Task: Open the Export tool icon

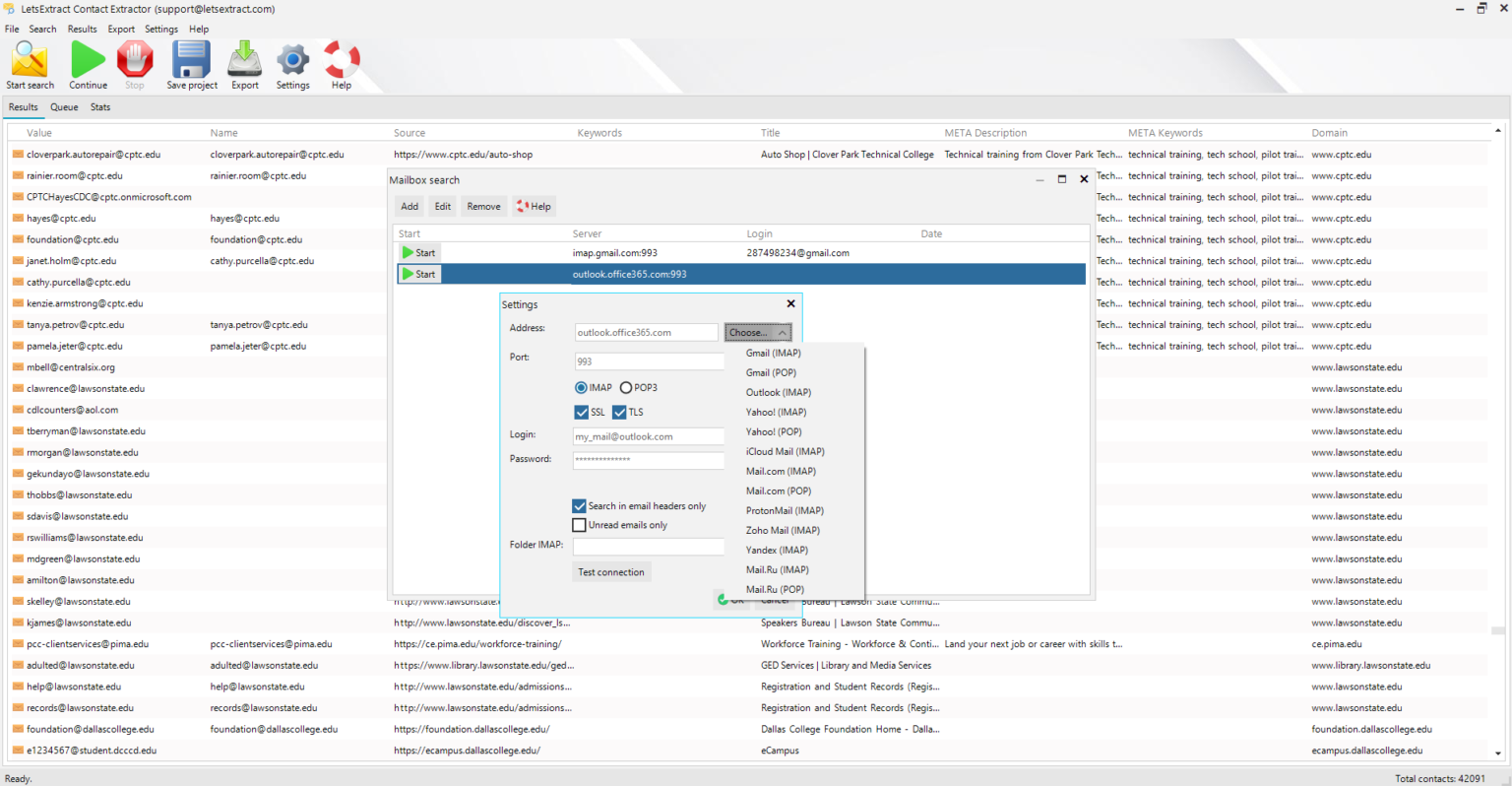Action: click(x=244, y=59)
